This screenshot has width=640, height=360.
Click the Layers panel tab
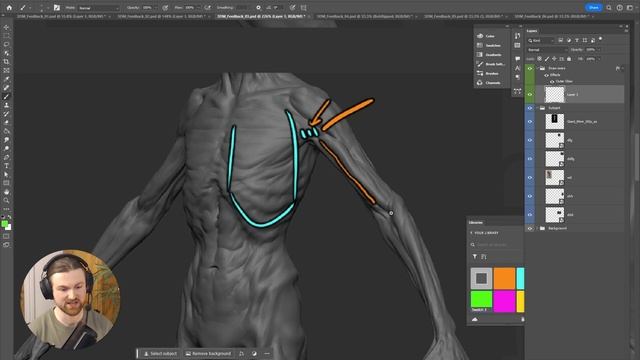pos(532,31)
